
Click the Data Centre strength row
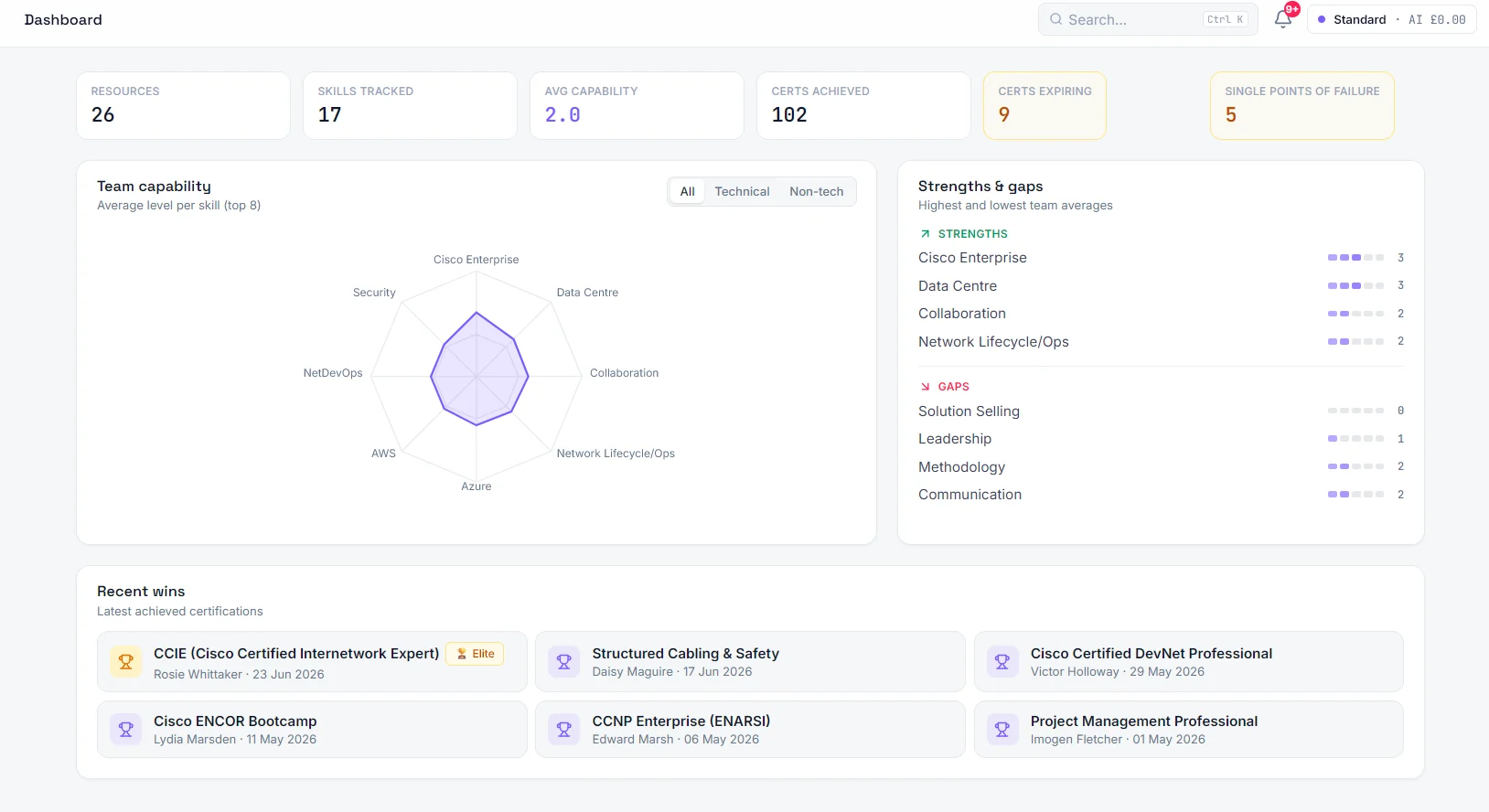coord(1161,286)
